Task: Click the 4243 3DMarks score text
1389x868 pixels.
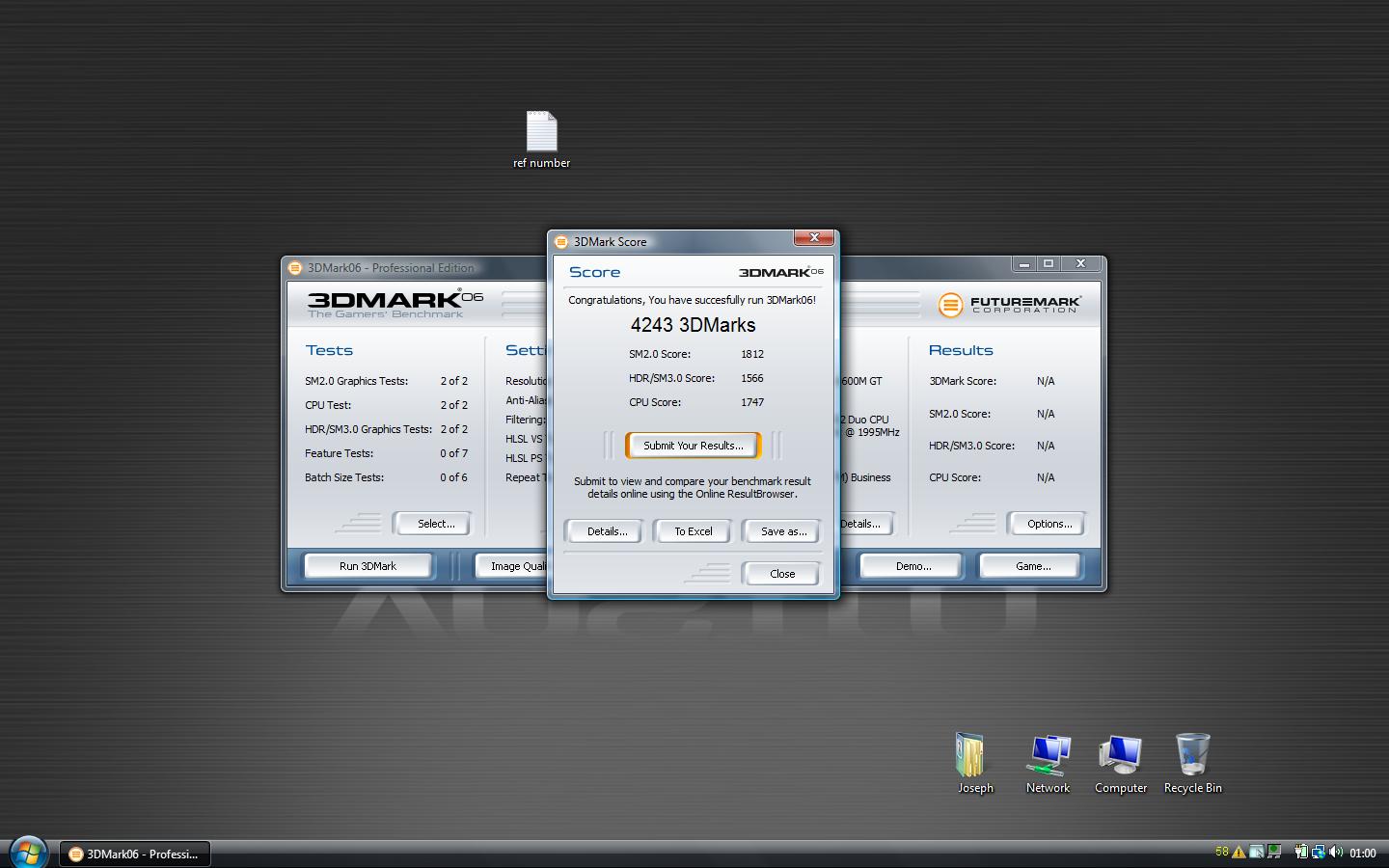Action: (694, 325)
